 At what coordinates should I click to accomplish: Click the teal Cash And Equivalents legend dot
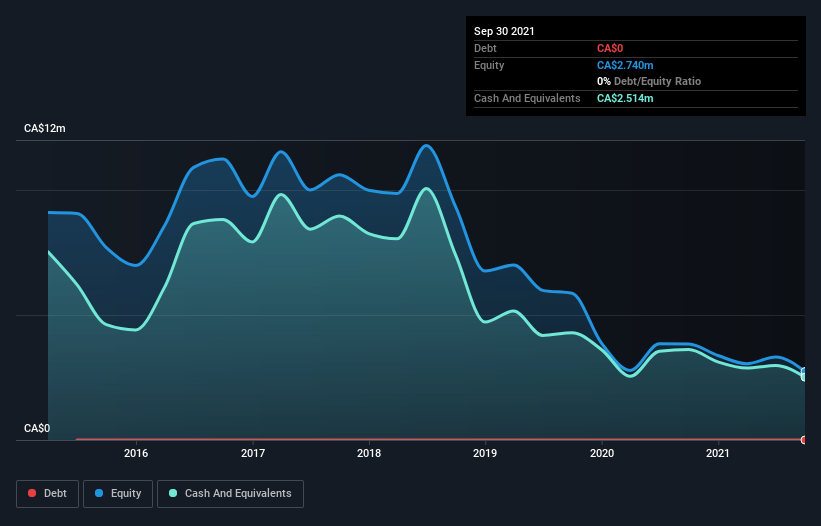[173, 493]
